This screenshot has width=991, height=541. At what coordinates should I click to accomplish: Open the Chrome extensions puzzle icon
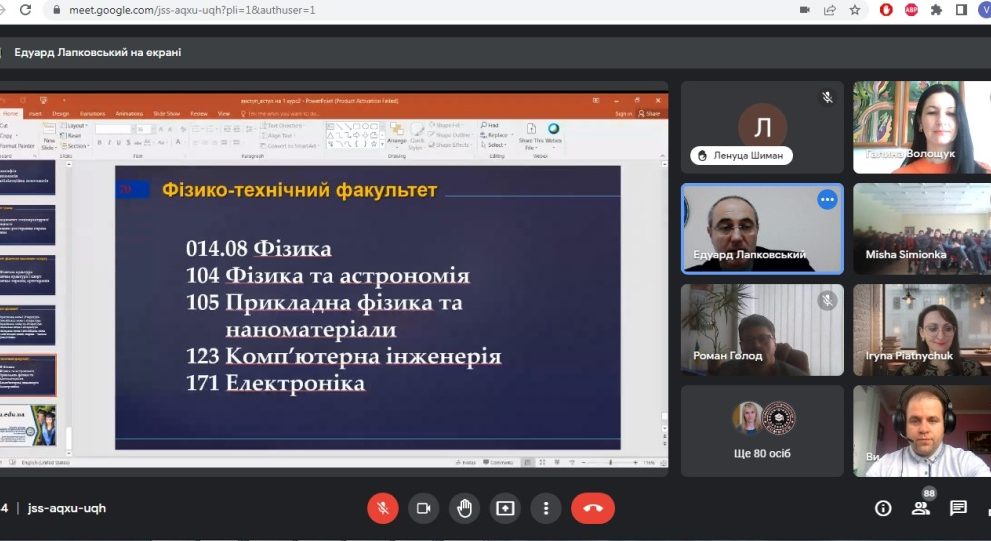click(x=936, y=10)
